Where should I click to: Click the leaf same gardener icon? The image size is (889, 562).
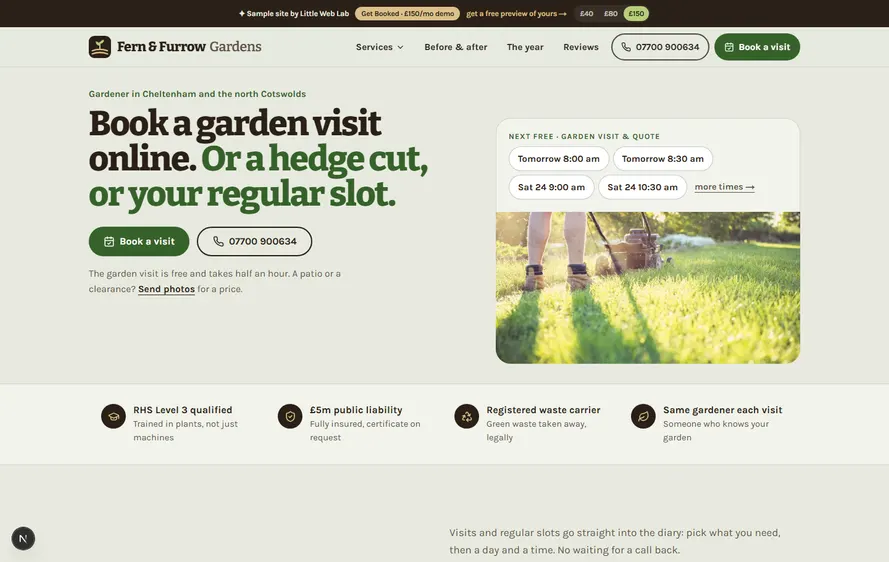(x=644, y=416)
